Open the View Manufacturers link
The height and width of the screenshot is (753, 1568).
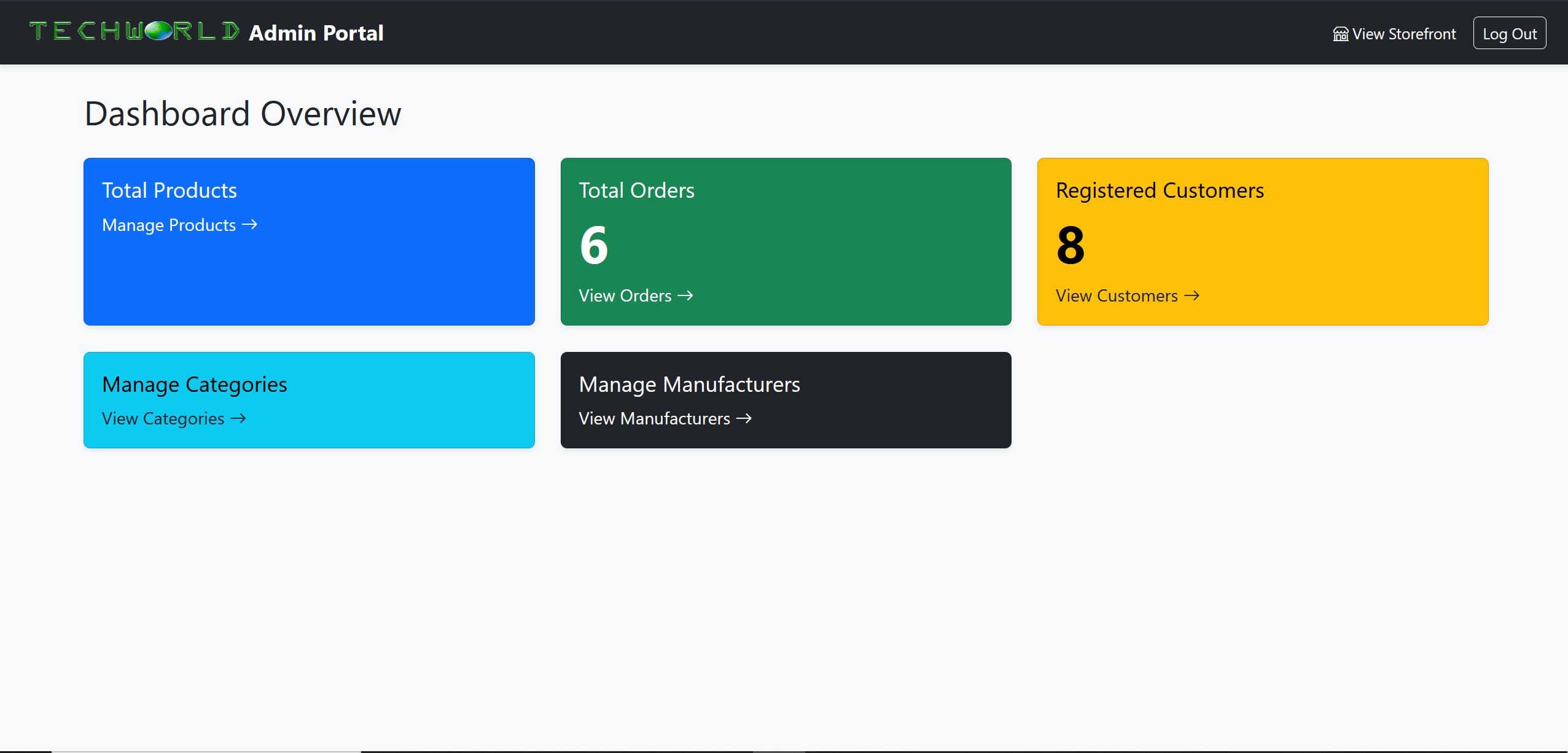665,418
